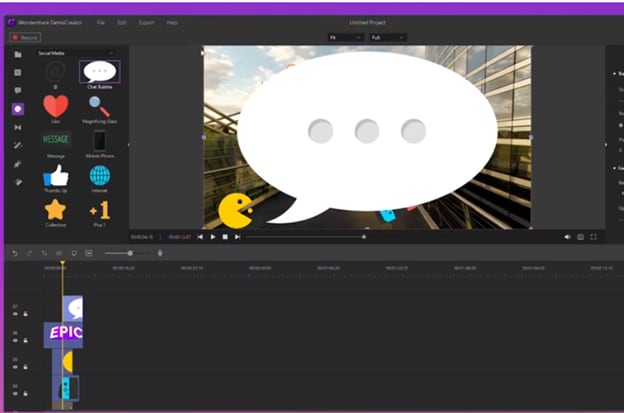Image resolution: width=624 pixels, height=413 pixels.
Task: Toggle lock on track 05
Action: point(25,367)
